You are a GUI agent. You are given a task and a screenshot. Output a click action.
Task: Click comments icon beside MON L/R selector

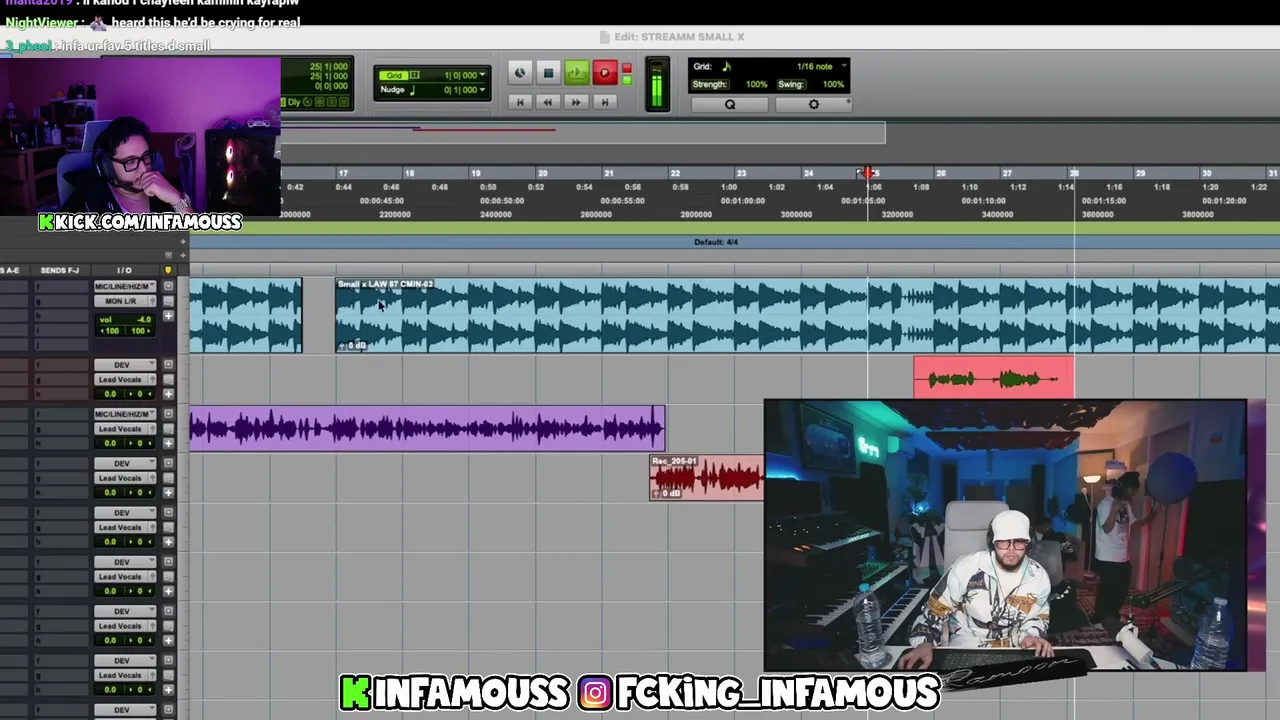click(x=168, y=301)
